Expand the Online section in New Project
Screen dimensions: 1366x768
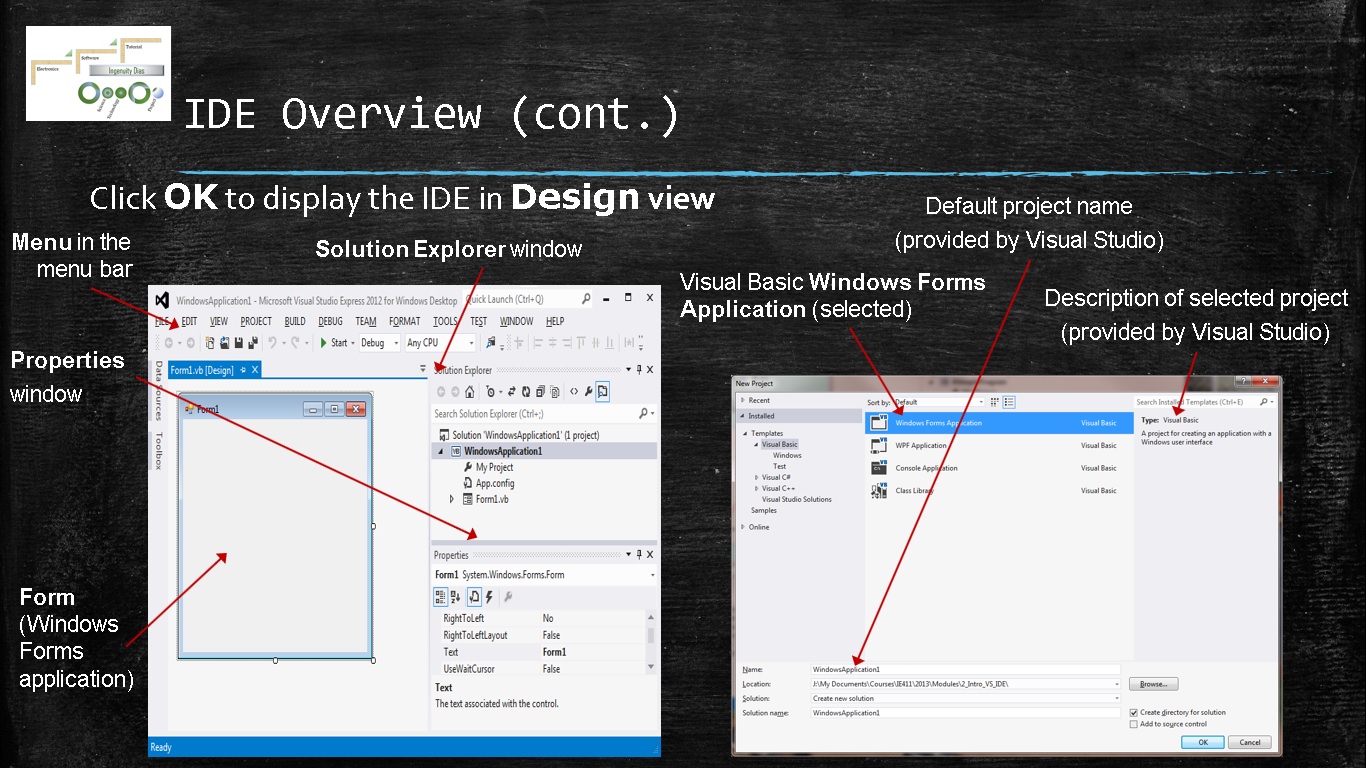(x=742, y=527)
